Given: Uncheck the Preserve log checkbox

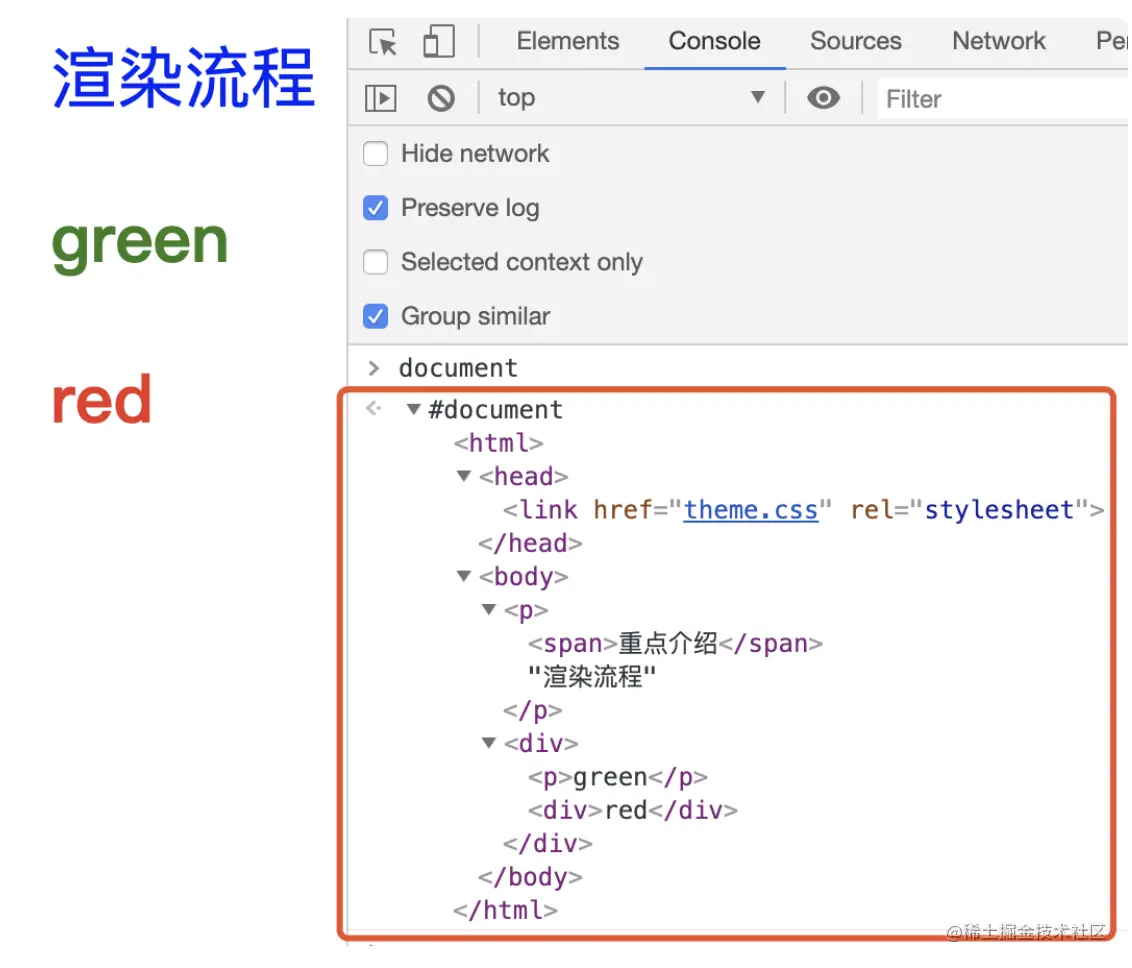Looking at the screenshot, I should pos(375,208).
